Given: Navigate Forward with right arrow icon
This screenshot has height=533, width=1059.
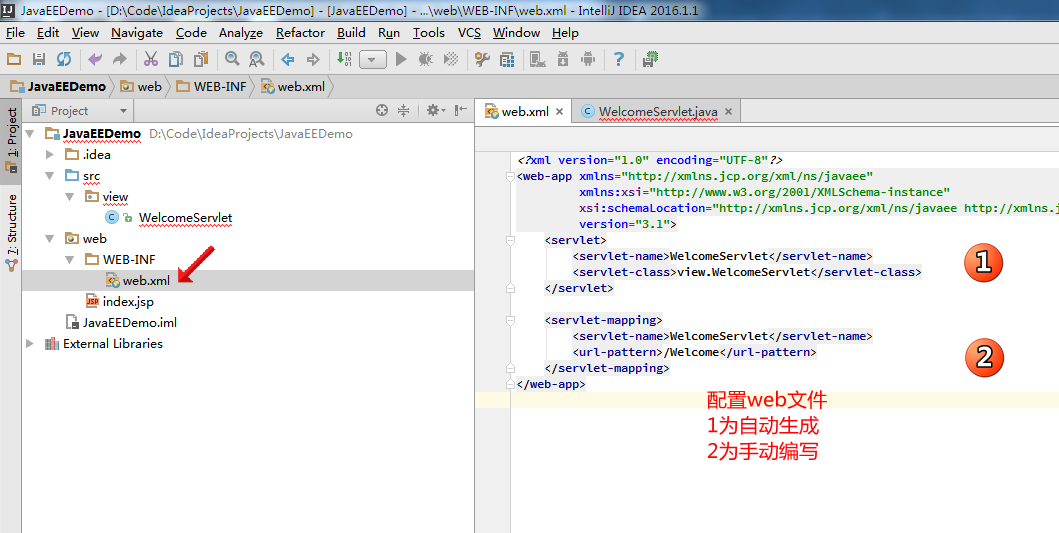Looking at the screenshot, I should tap(313, 59).
